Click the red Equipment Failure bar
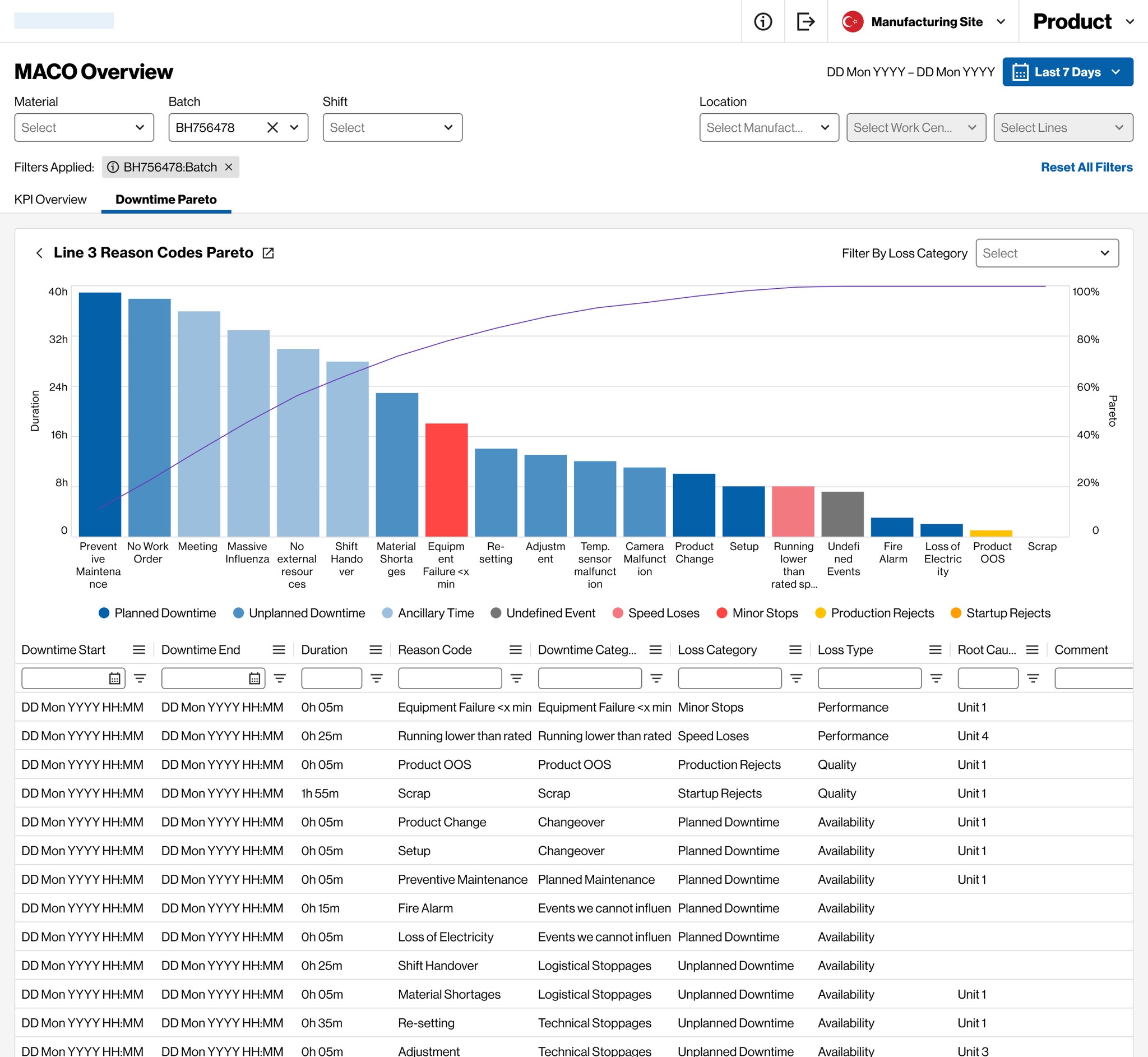 tap(447, 479)
